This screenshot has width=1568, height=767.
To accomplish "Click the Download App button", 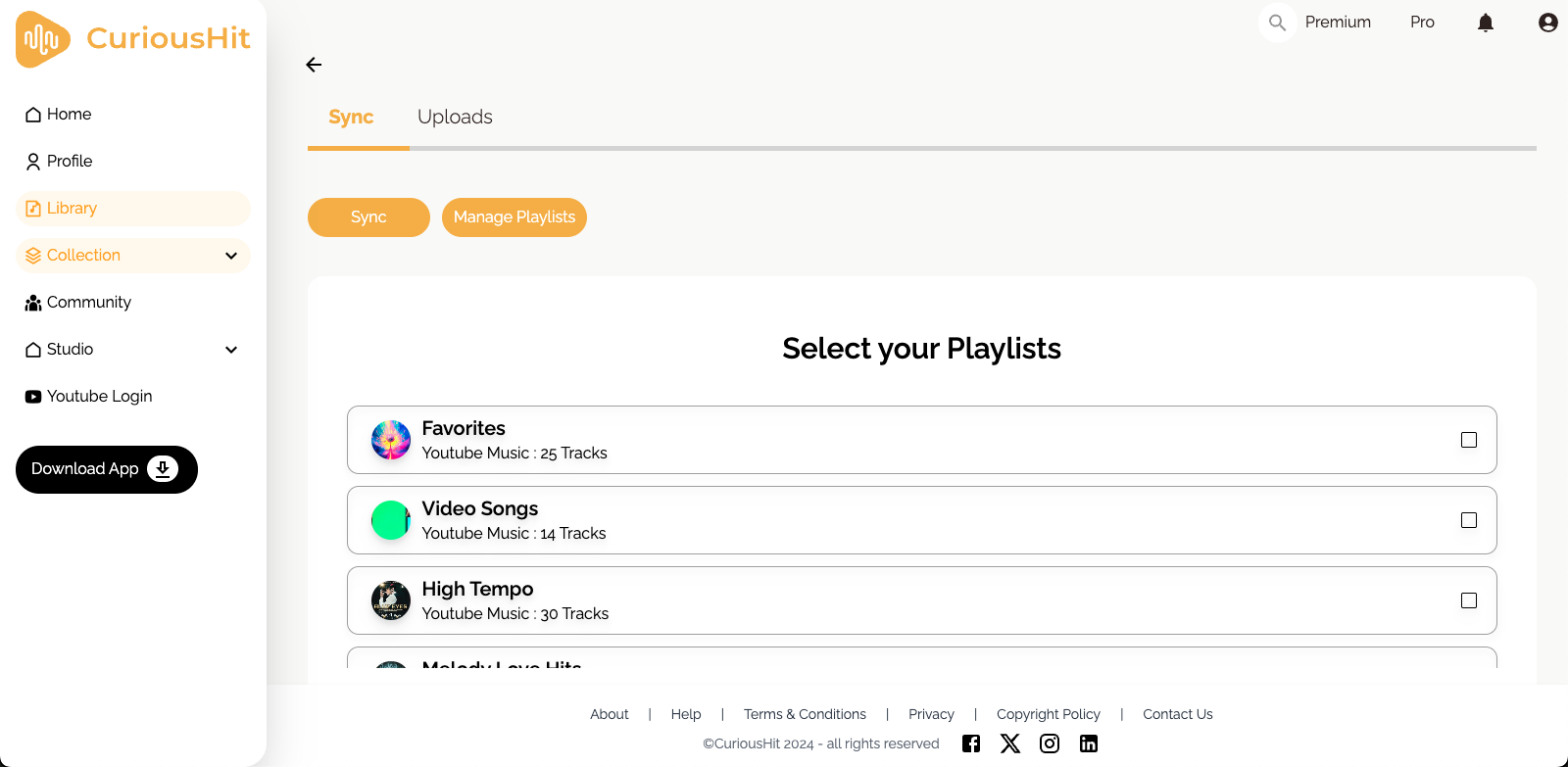I will (107, 469).
